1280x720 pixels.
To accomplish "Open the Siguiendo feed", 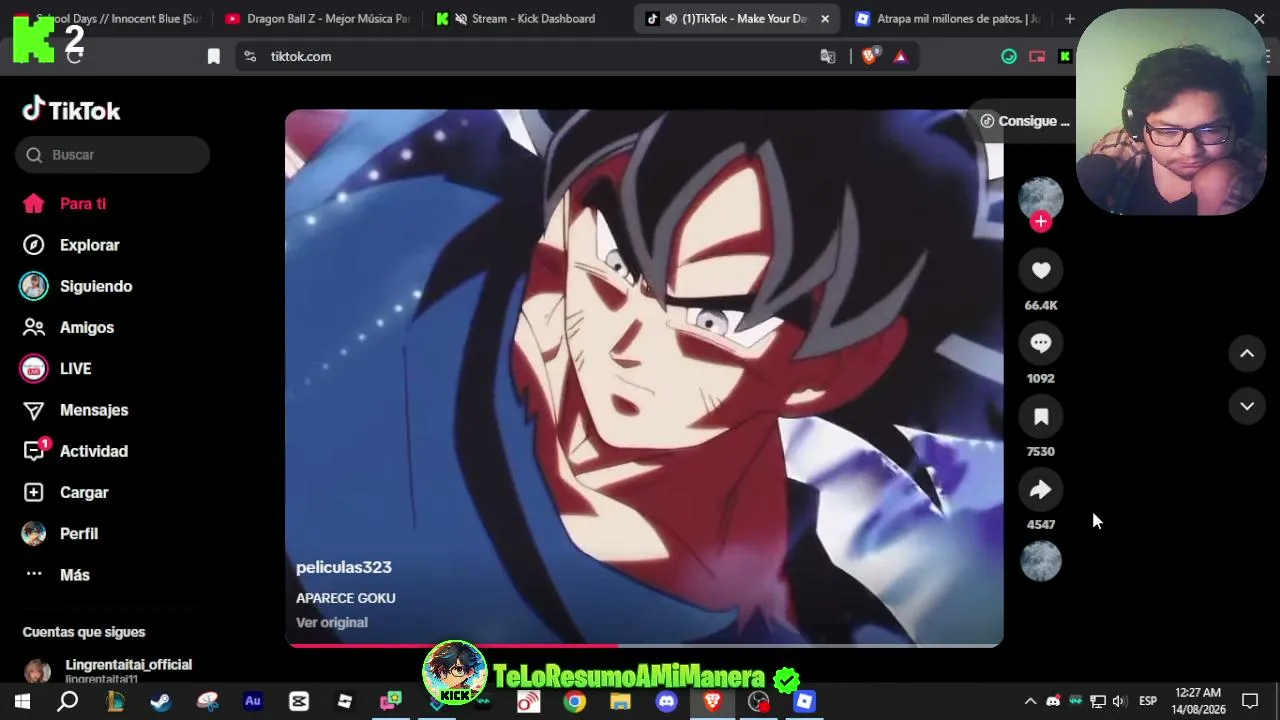I will [76, 286].
